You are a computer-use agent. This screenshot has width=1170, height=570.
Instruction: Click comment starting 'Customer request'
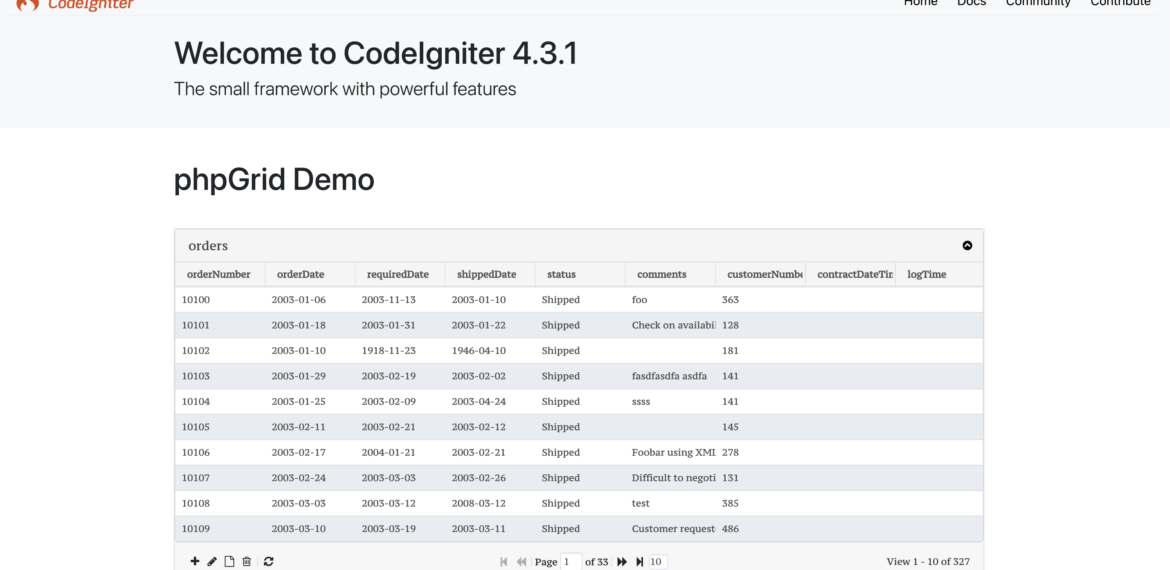674,528
